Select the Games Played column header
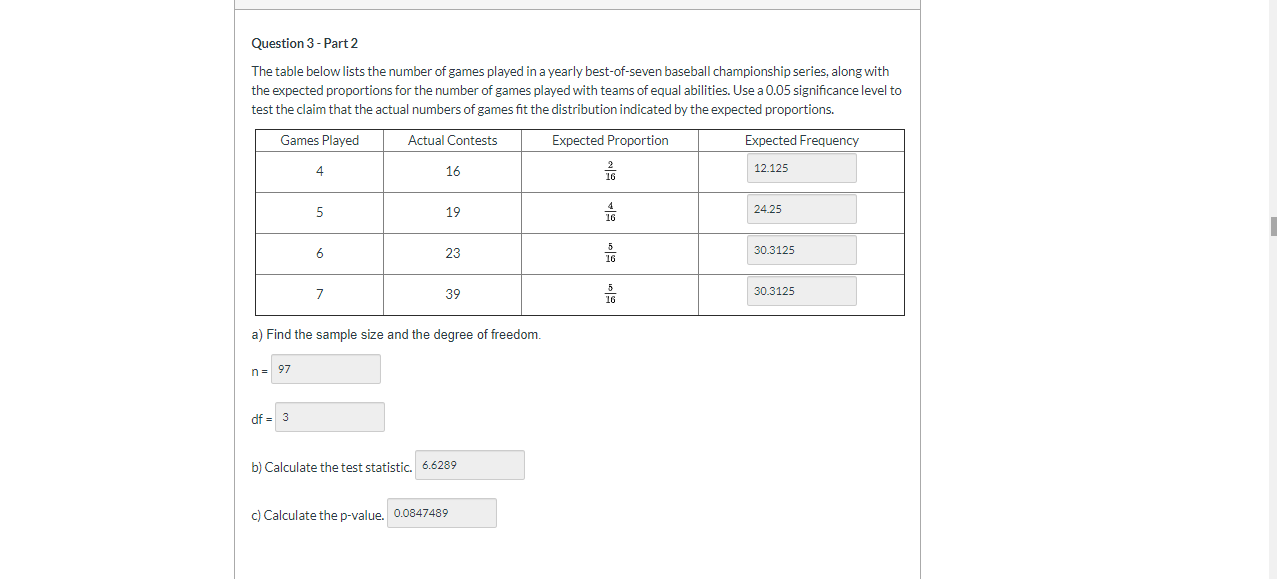The width and height of the screenshot is (1277, 579). (318, 140)
